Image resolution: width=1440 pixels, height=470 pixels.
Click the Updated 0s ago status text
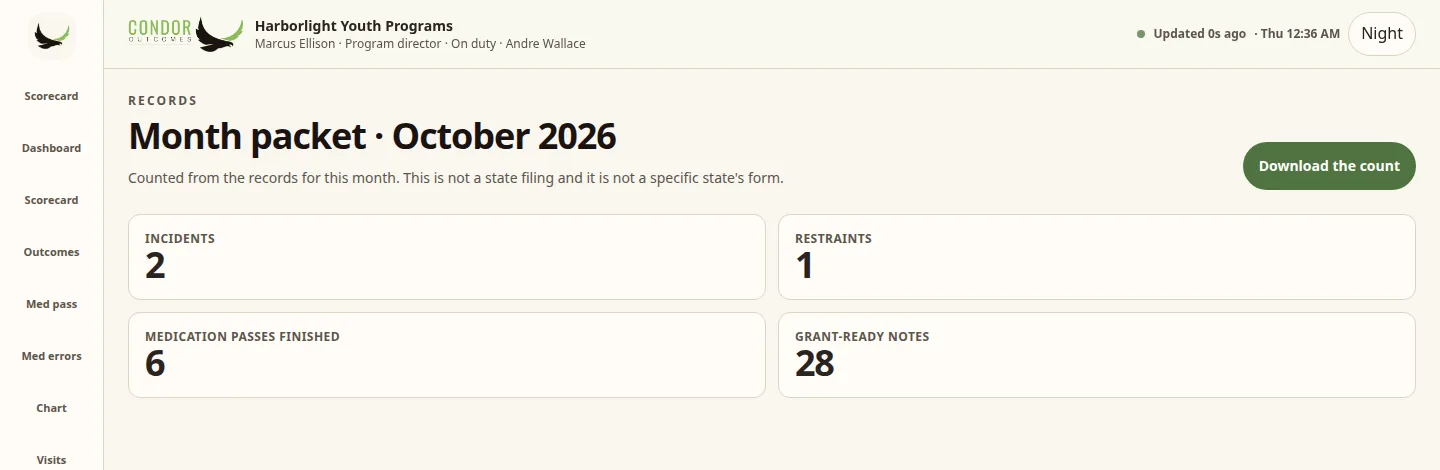(1199, 34)
